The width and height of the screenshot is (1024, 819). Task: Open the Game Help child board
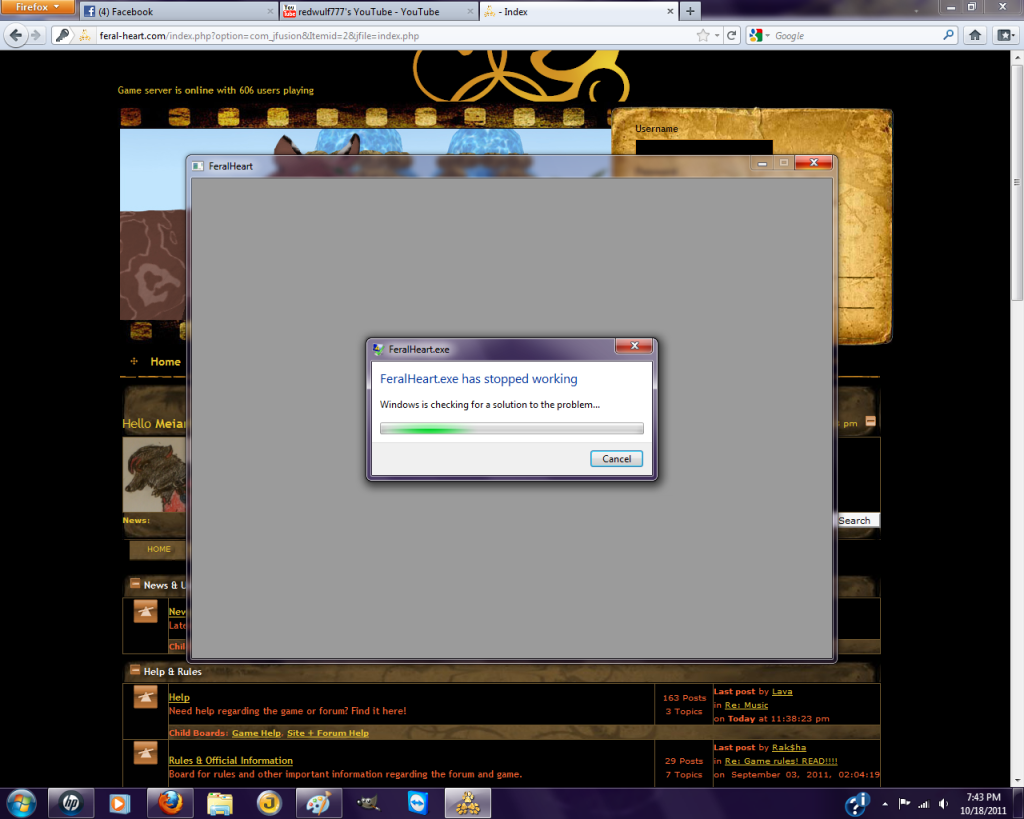[x=256, y=733]
